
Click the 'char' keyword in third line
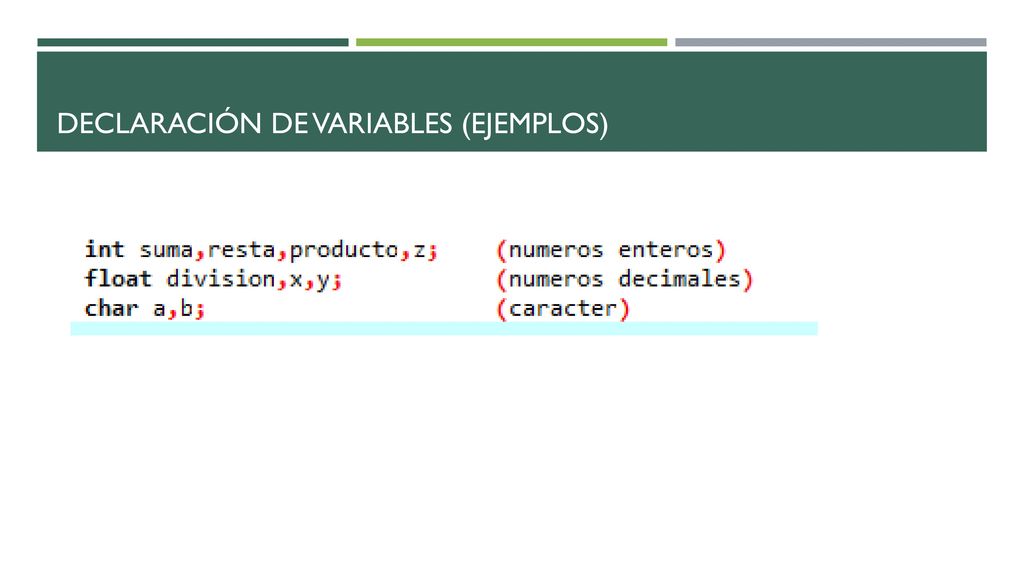[x=111, y=308]
